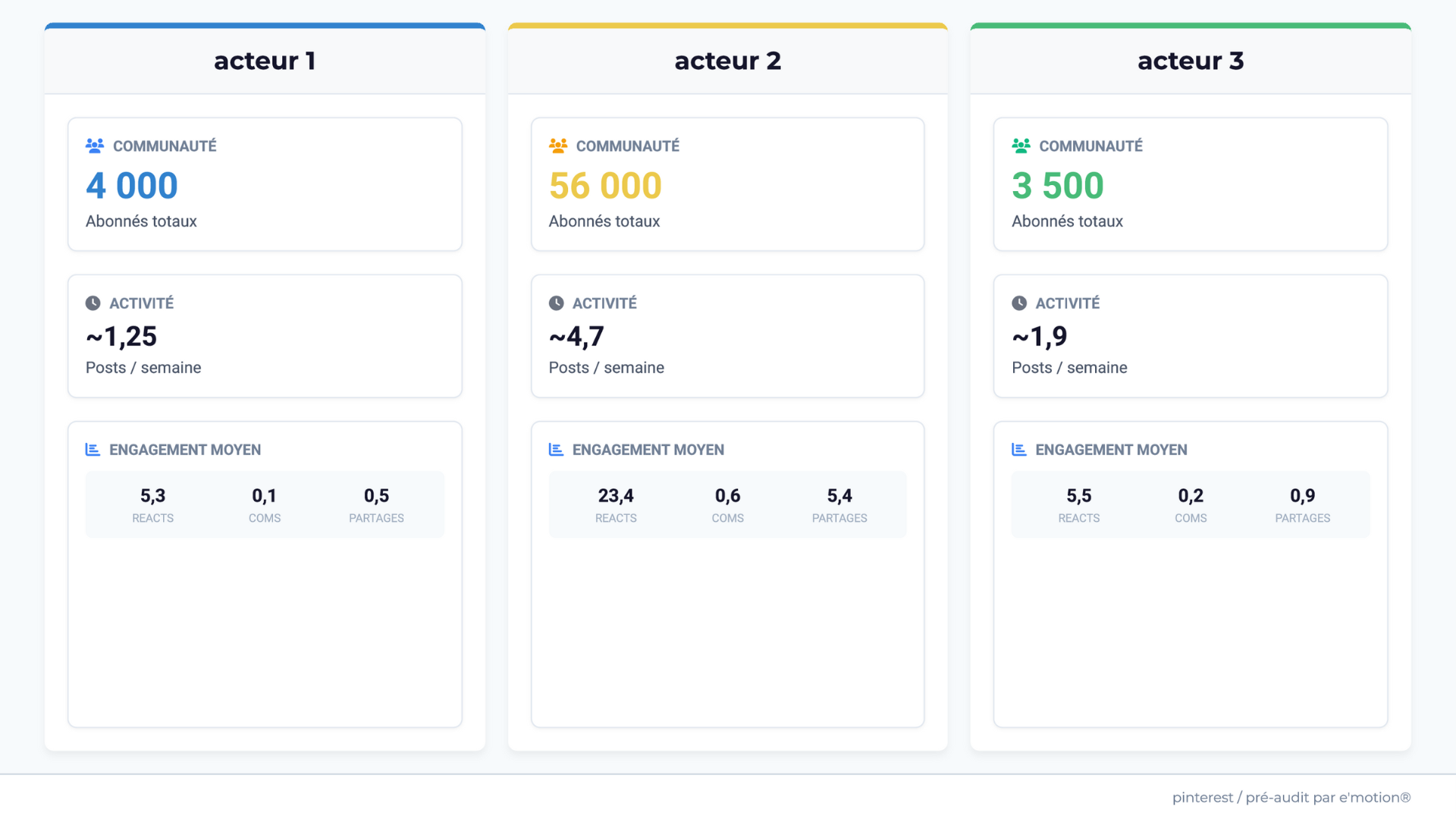Viewport: 1456px width, 819px height.
Task: Click the blue community icon in acteur 1
Action: (95, 146)
